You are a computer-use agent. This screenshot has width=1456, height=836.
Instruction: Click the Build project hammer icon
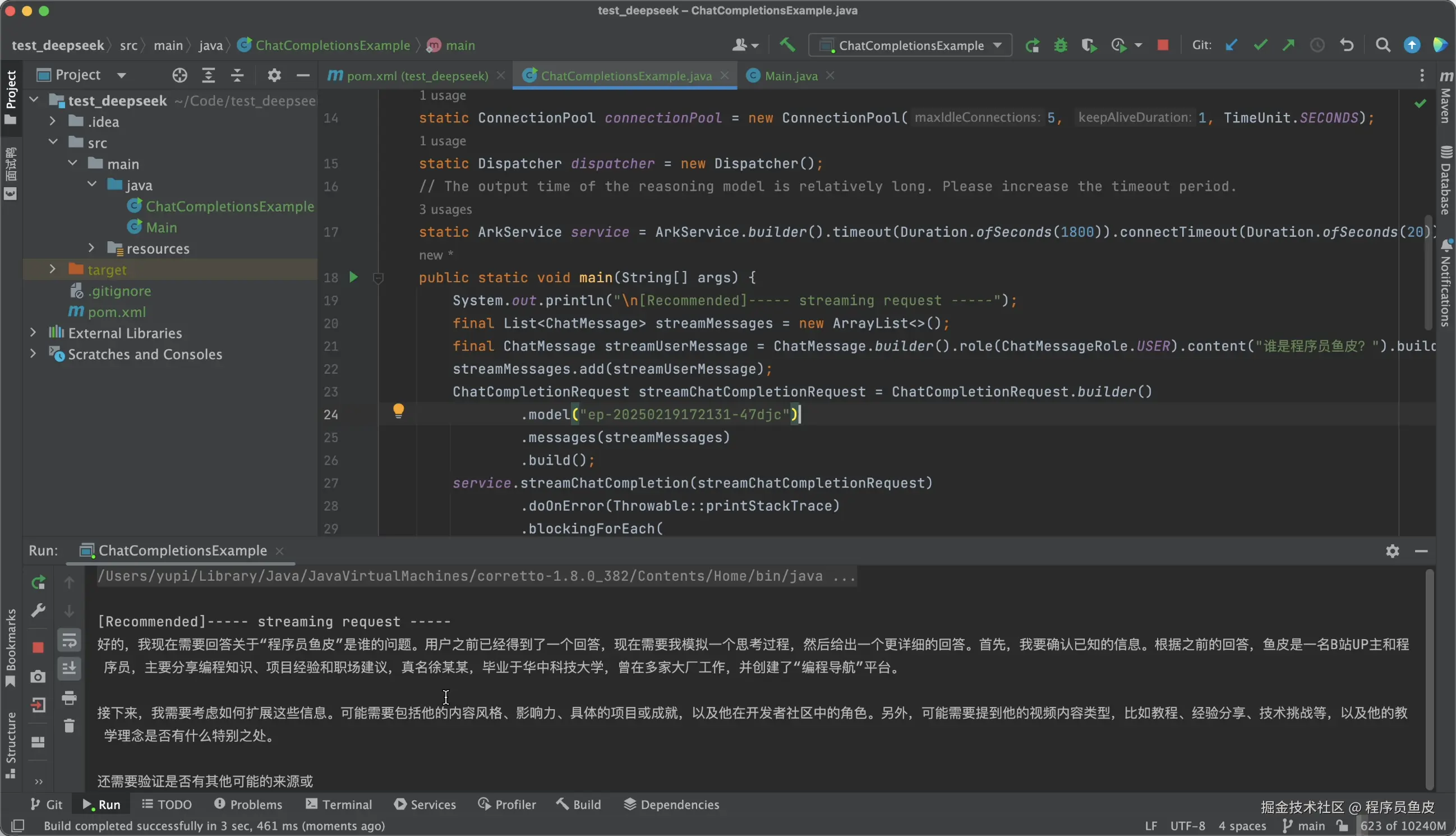pyautogui.click(x=787, y=45)
